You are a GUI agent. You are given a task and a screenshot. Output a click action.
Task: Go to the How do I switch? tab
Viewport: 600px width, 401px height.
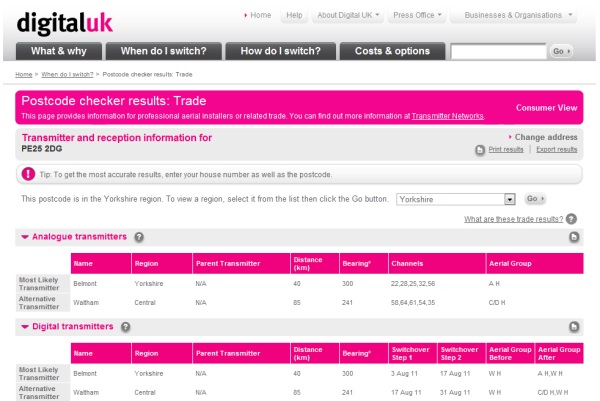pyautogui.click(x=280, y=51)
